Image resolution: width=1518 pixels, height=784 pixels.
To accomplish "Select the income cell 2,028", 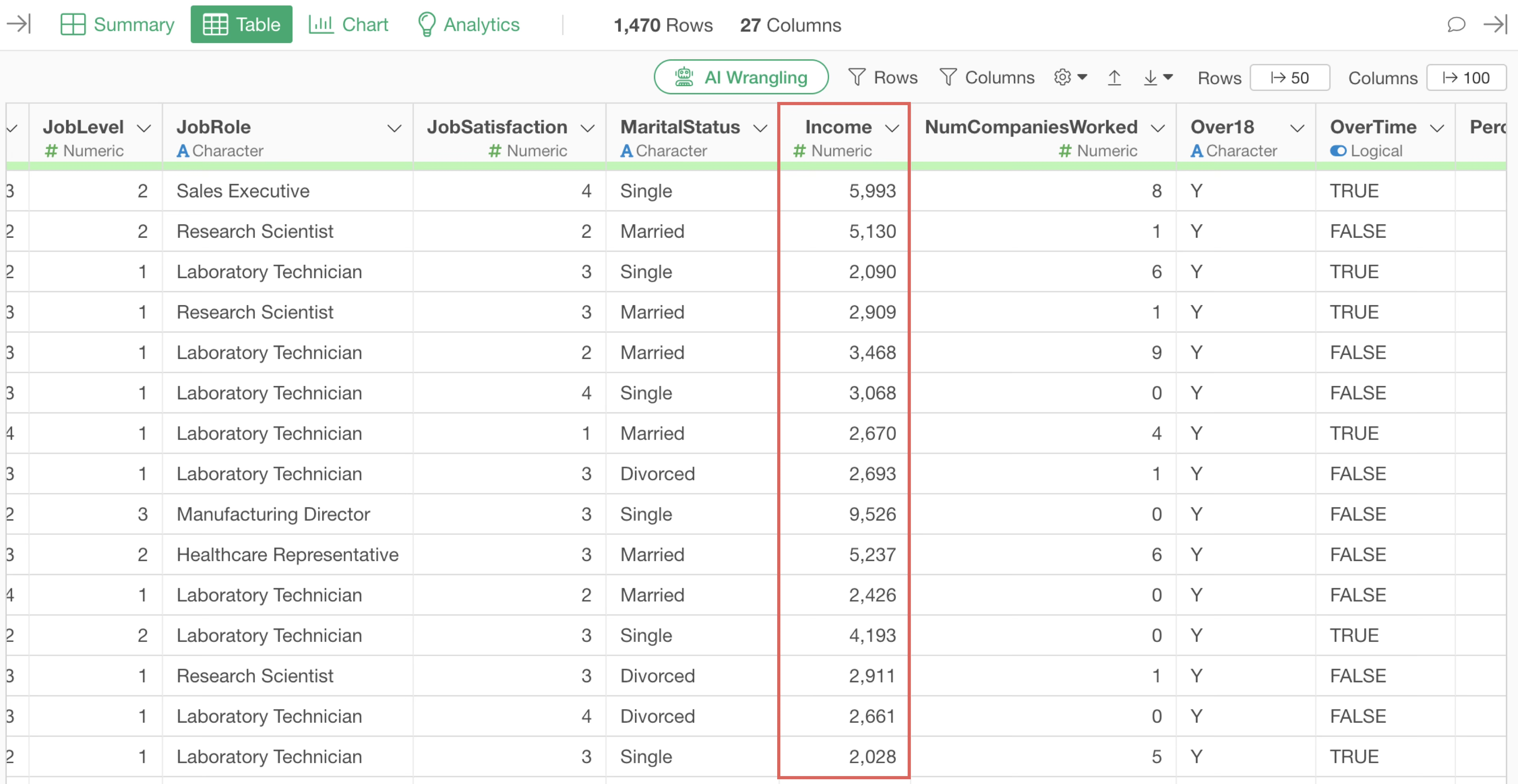I will [844, 756].
